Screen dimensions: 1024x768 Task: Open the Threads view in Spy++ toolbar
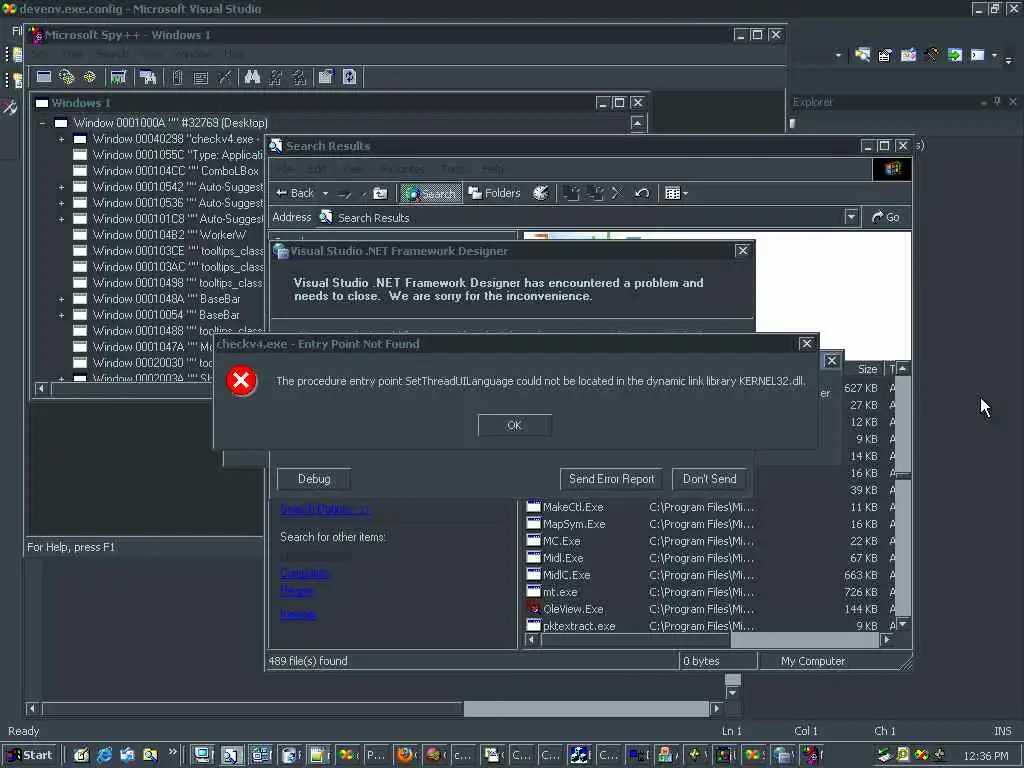(x=89, y=77)
